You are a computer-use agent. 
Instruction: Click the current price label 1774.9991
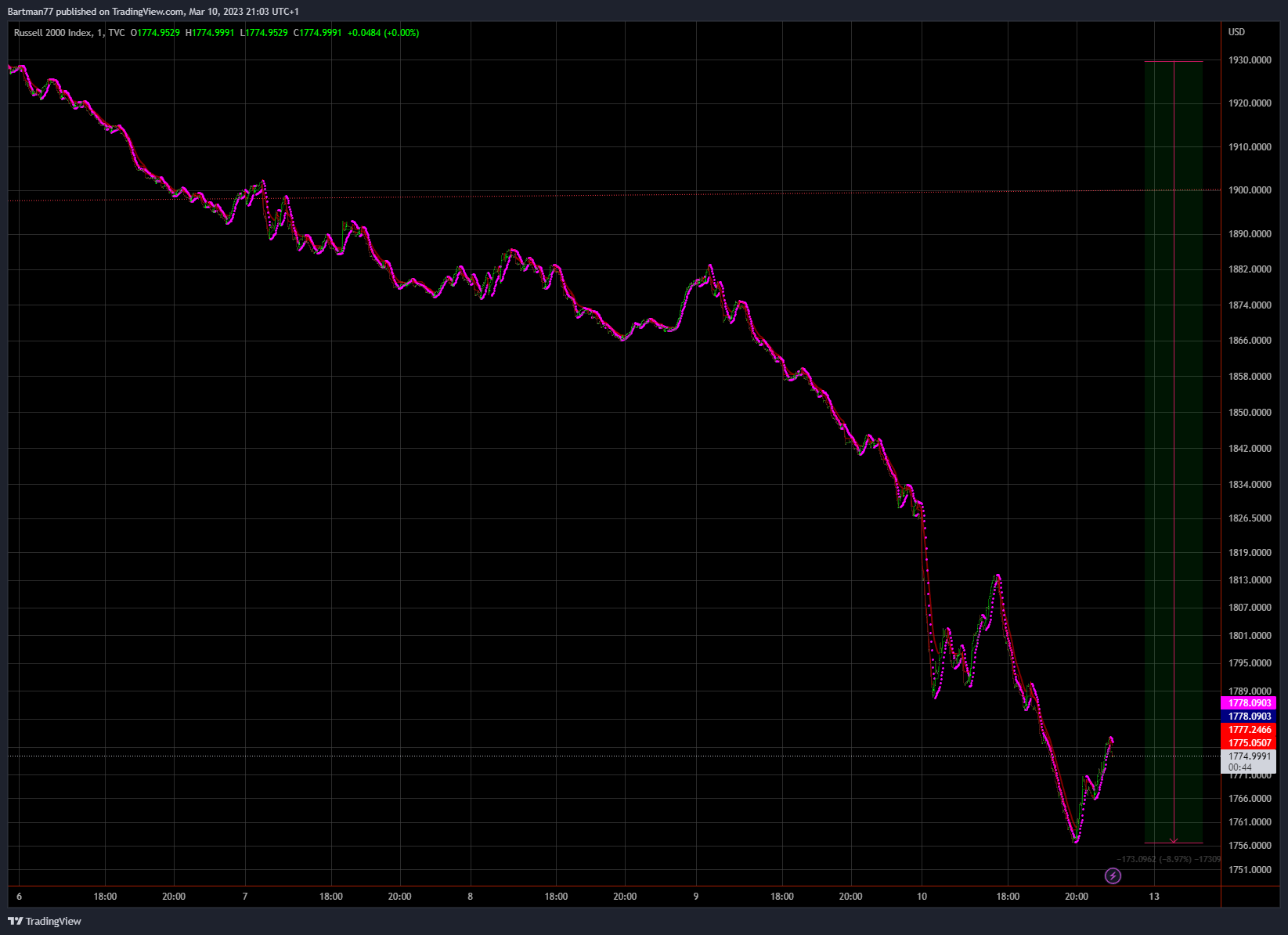tap(1249, 756)
